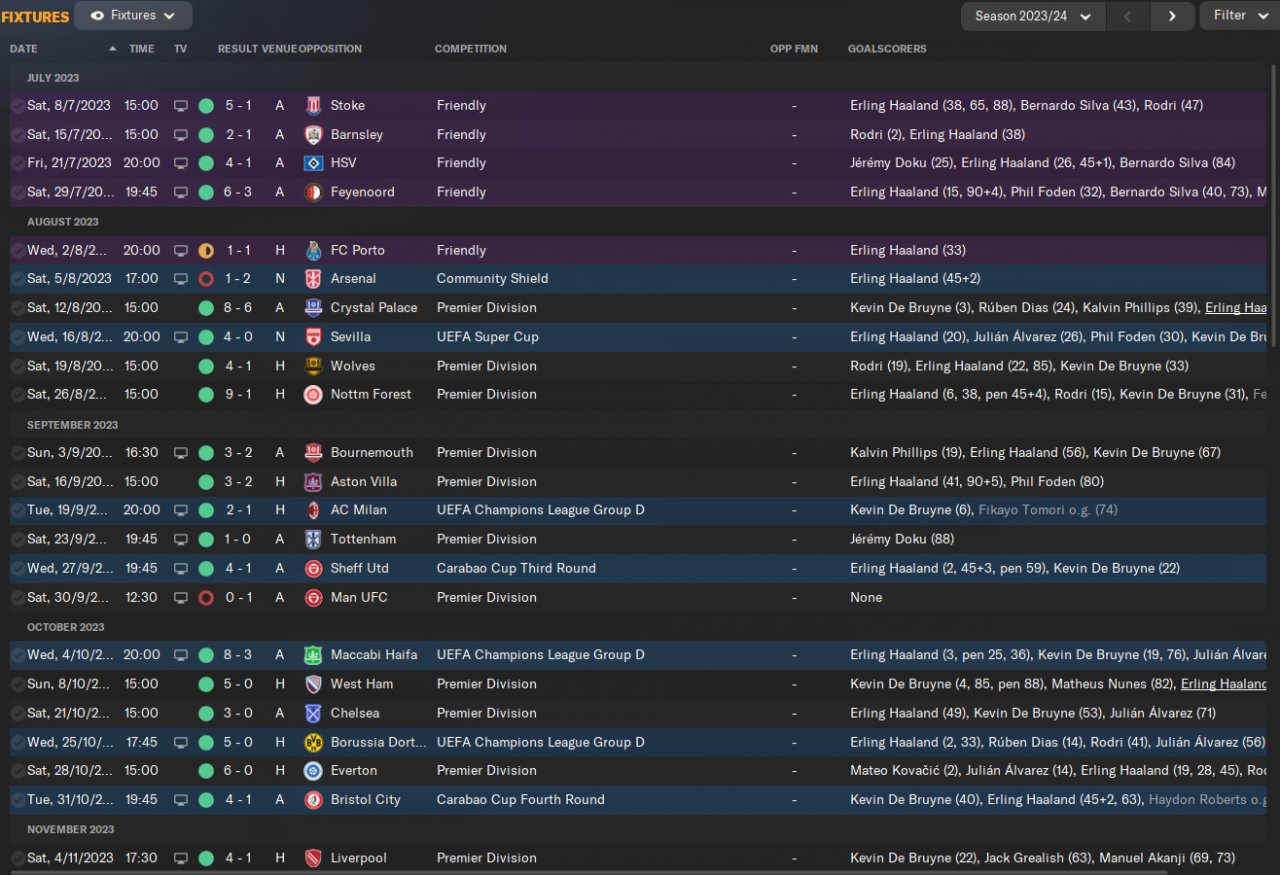The width and height of the screenshot is (1280, 875).
Task: Click the Liverpool club badge icon
Action: point(313,858)
